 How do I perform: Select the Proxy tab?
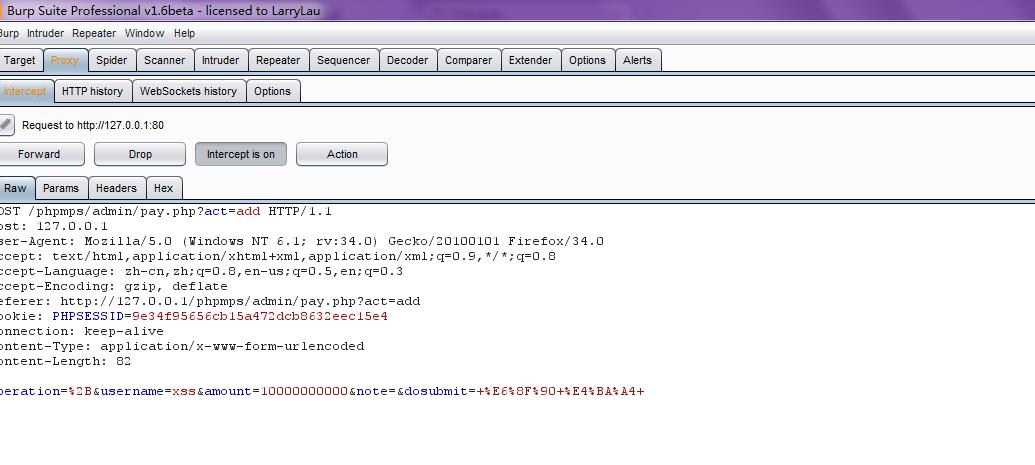[65, 60]
